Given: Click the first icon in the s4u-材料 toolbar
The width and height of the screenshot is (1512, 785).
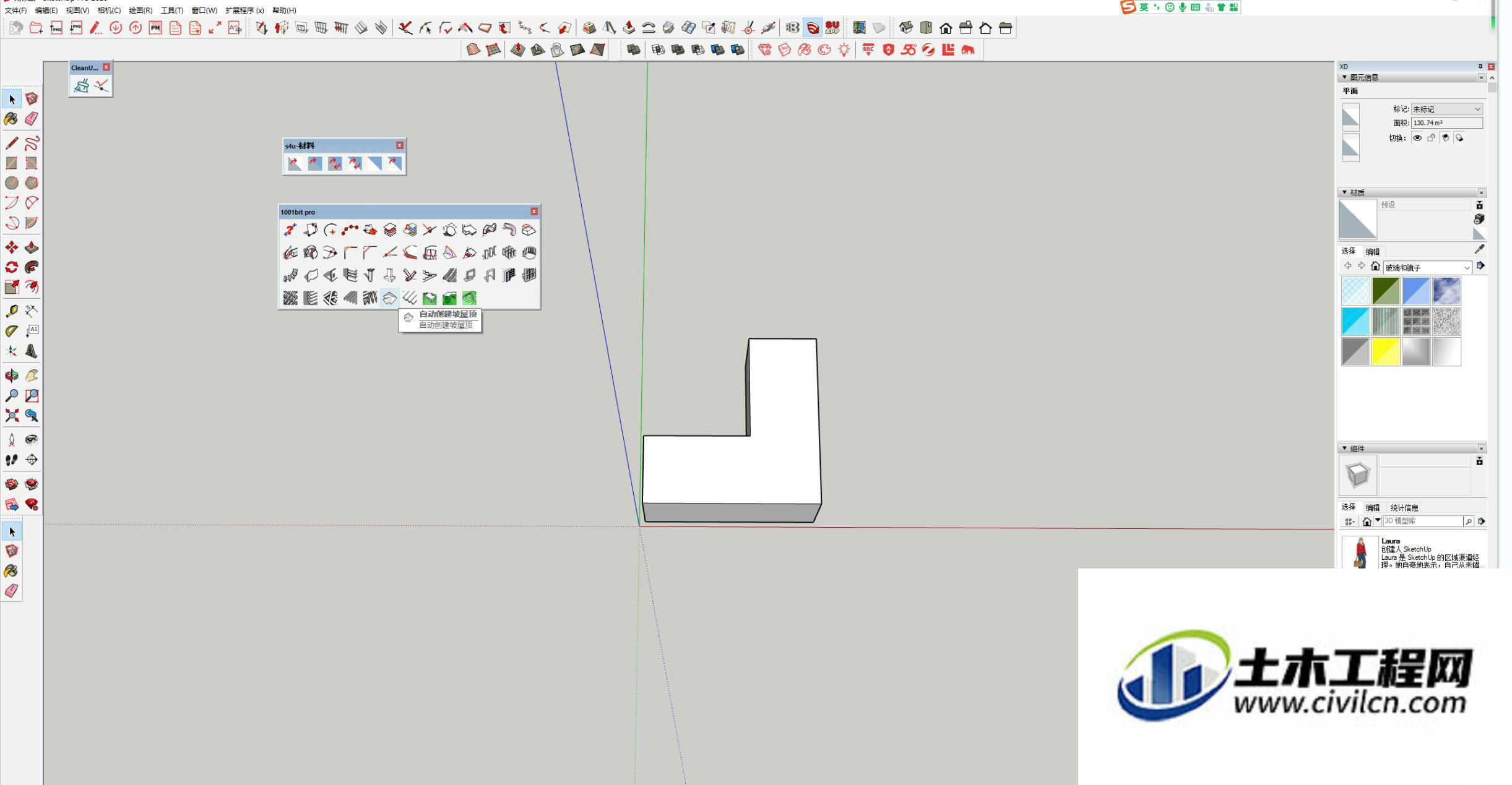Looking at the screenshot, I should click(x=295, y=163).
